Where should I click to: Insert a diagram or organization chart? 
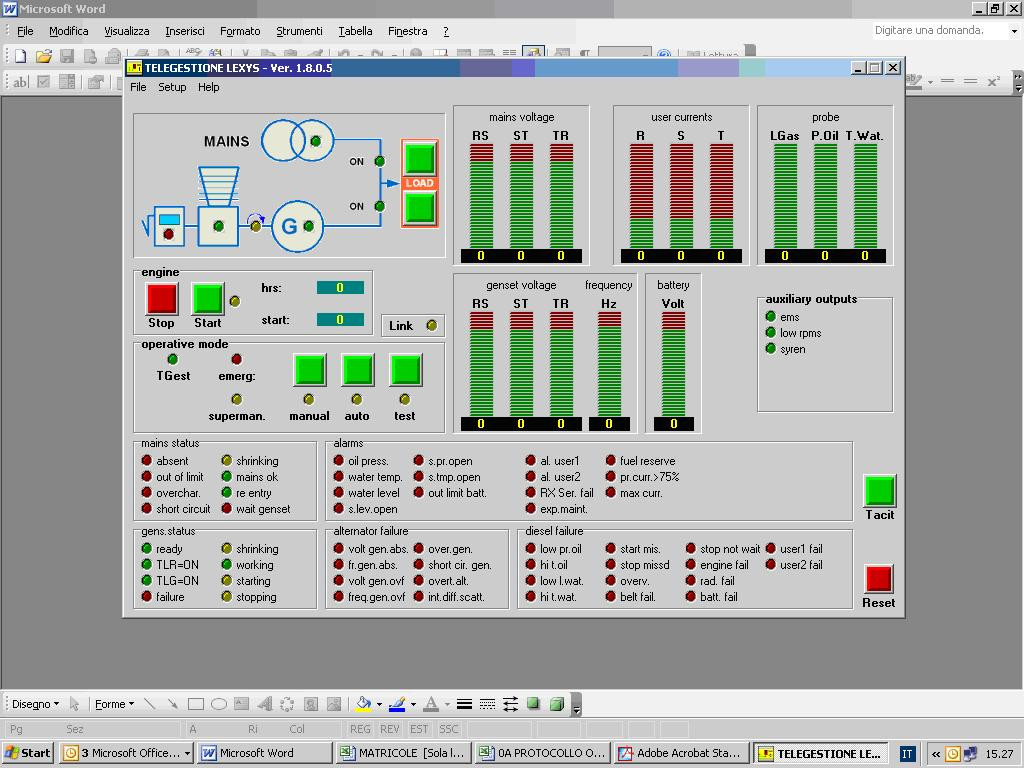(x=287, y=704)
